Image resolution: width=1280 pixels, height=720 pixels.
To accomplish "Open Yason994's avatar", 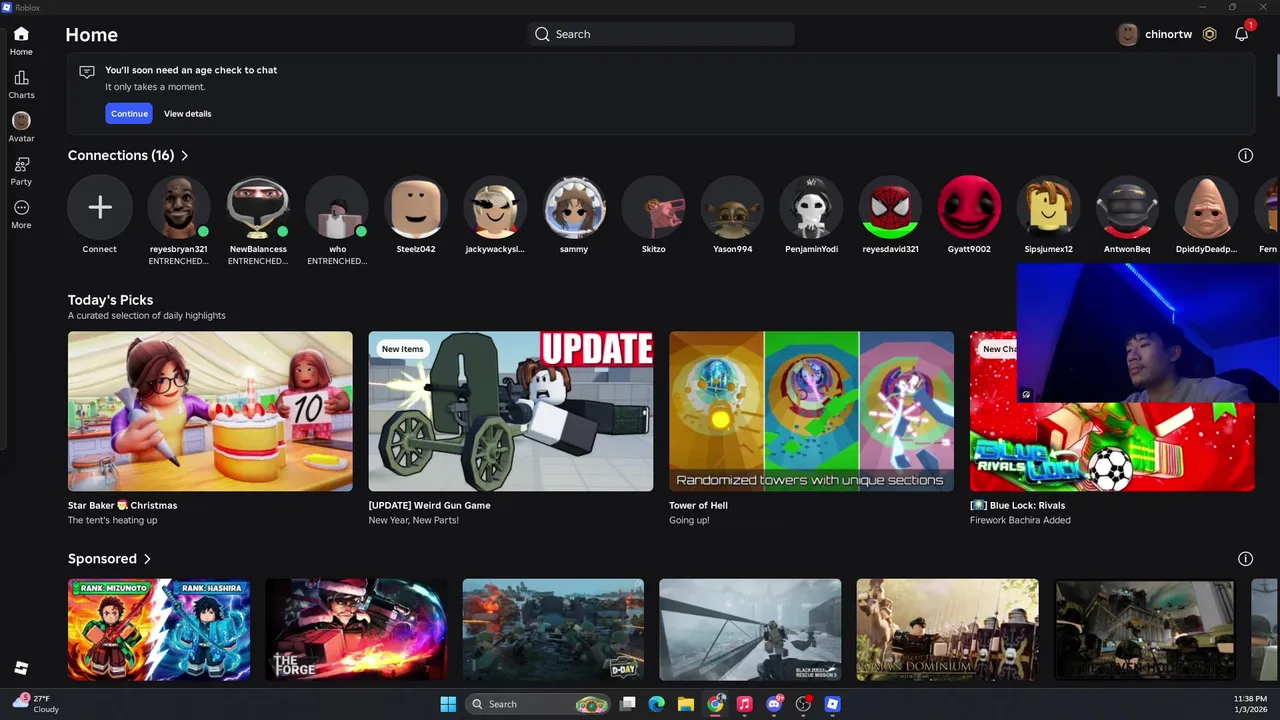I will pyautogui.click(x=732, y=208).
